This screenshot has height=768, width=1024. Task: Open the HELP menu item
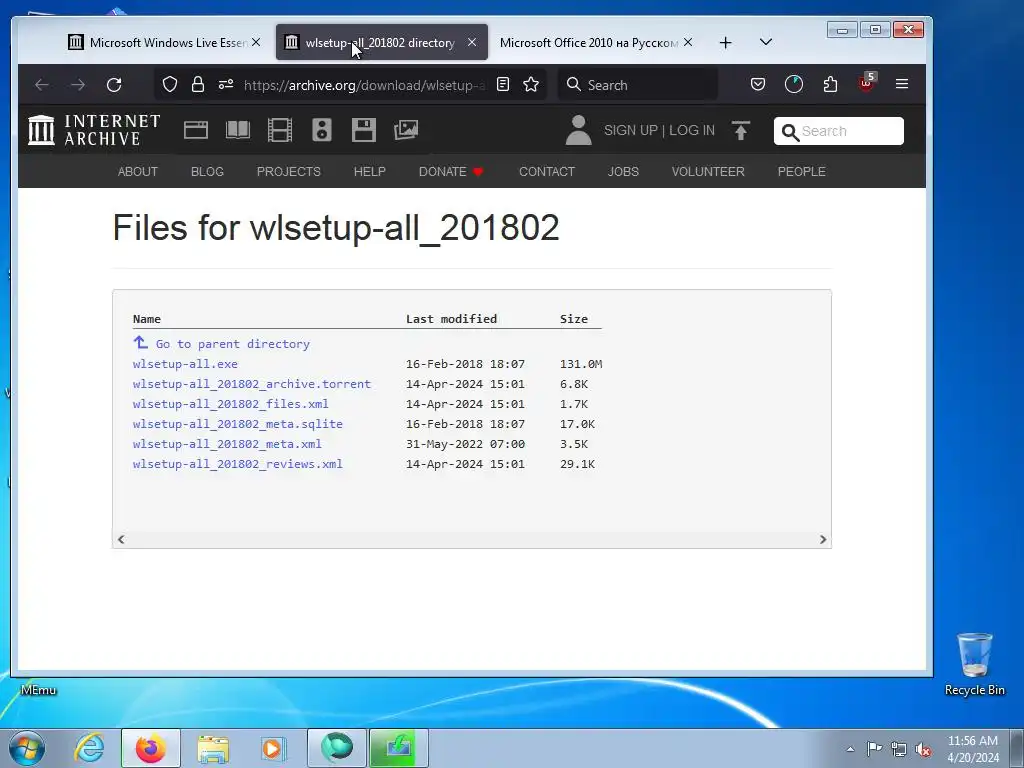pos(370,171)
